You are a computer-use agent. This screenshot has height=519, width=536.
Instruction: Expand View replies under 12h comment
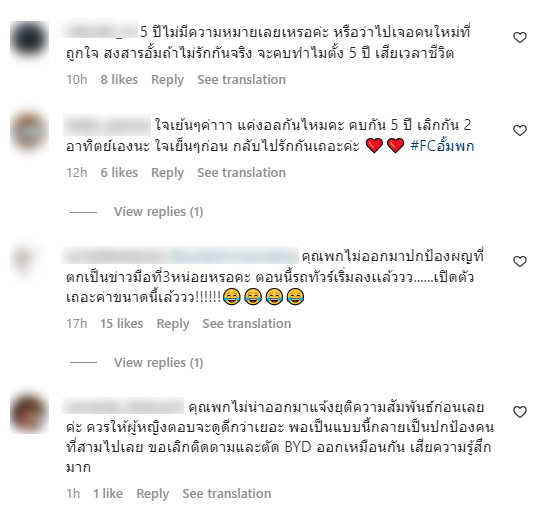pyautogui.click(x=158, y=212)
